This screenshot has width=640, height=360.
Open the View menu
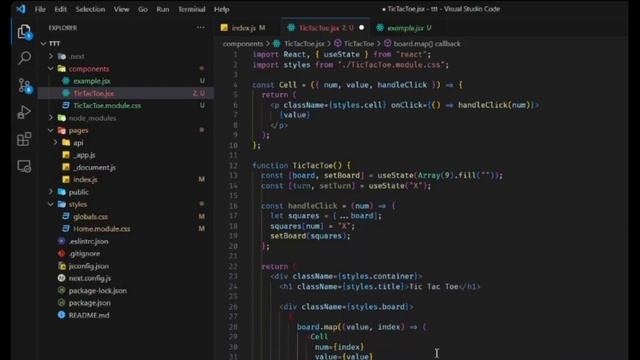[121, 9]
